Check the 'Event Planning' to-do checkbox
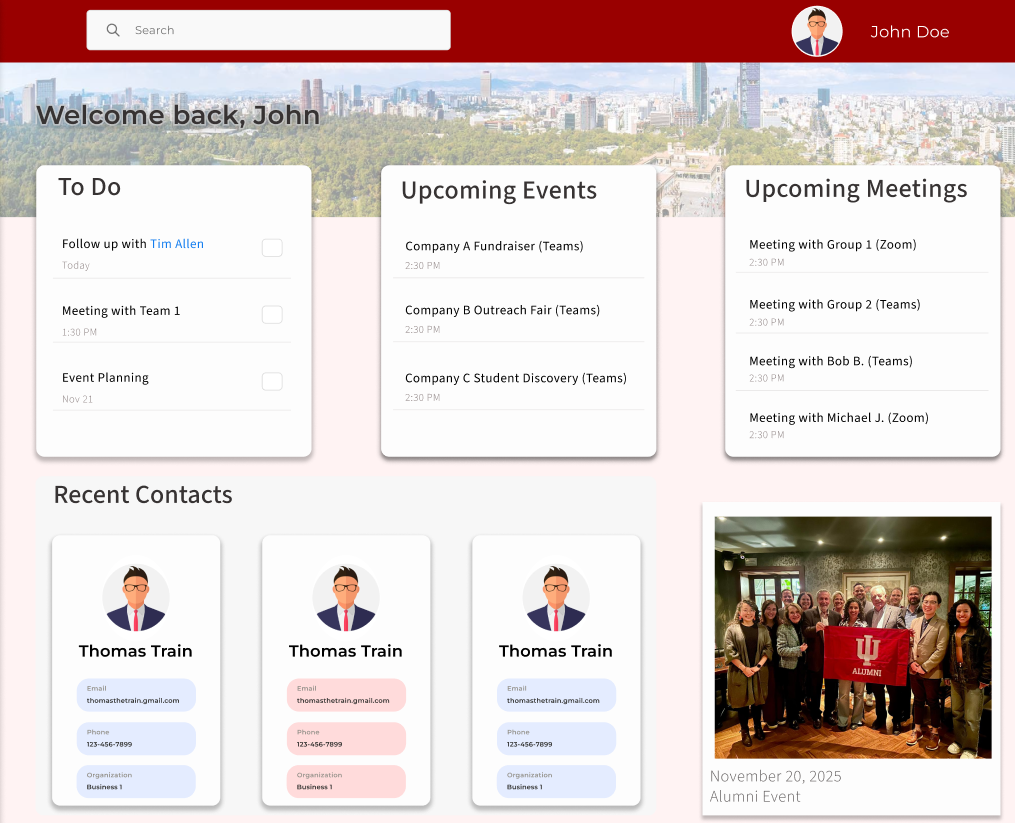The height and width of the screenshot is (823, 1015). pyautogui.click(x=271, y=381)
